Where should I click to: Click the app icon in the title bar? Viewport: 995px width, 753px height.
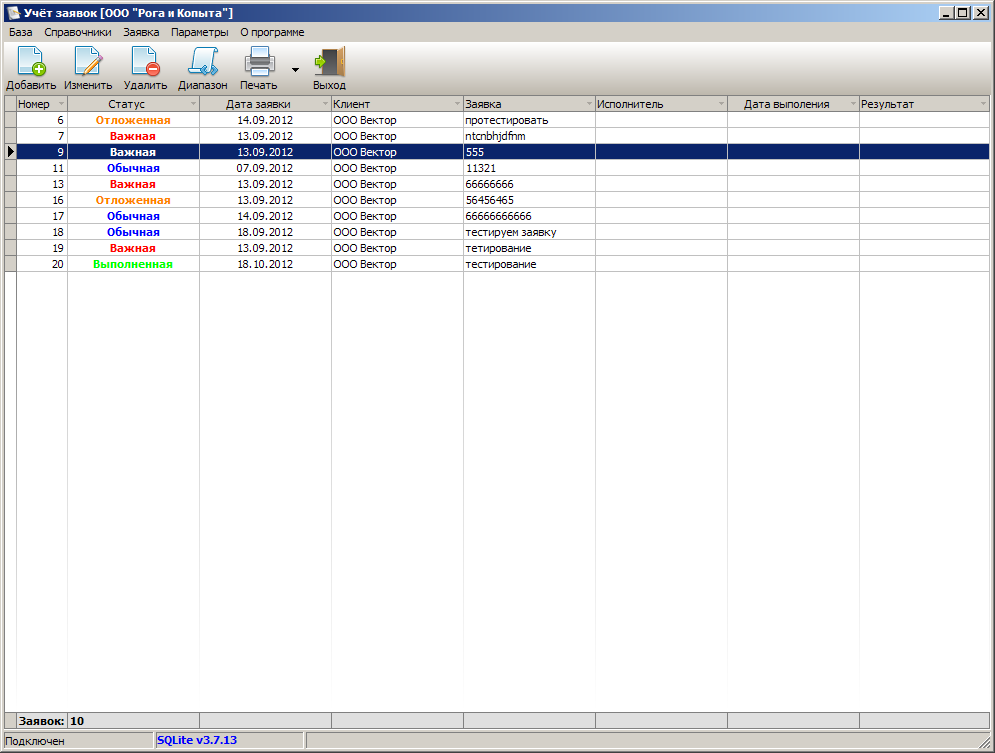[13, 13]
